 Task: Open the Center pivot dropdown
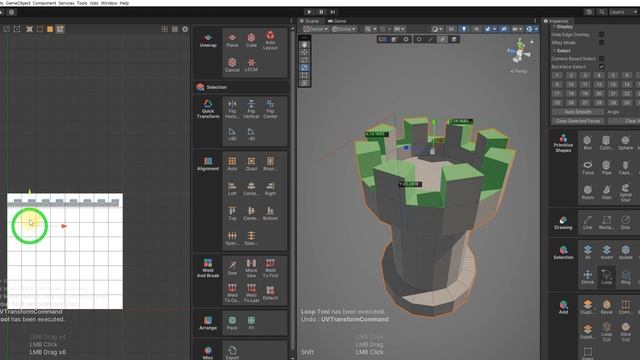pyautogui.click(x=316, y=29)
